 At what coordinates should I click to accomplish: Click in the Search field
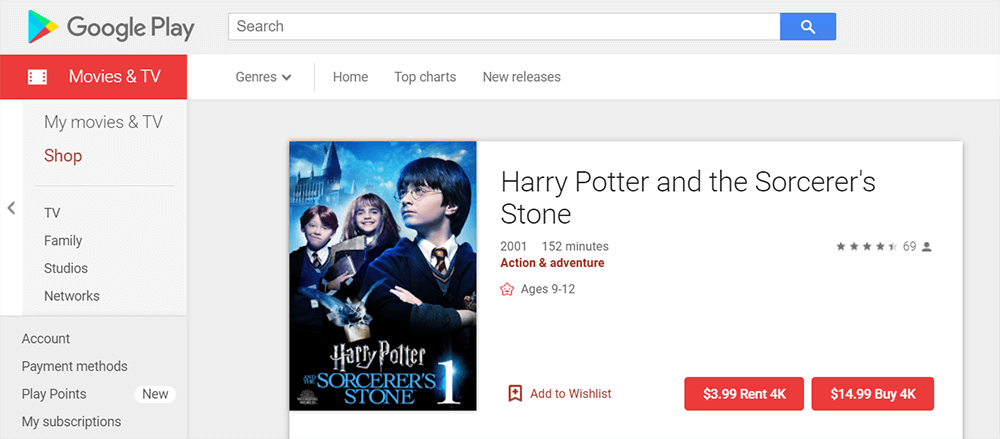504,27
